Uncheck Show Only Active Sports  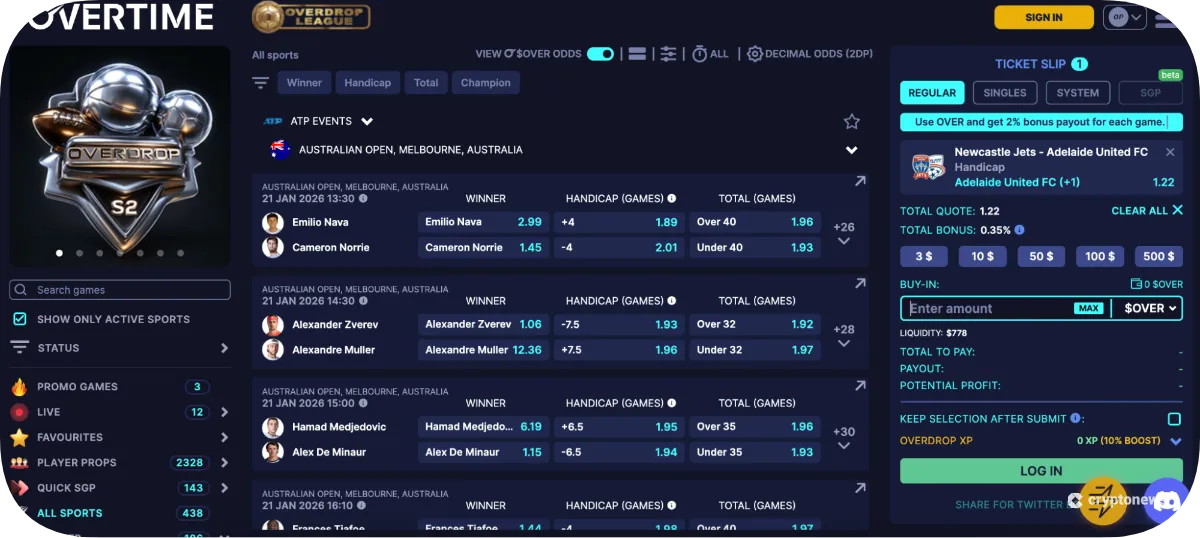pos(20,319)
